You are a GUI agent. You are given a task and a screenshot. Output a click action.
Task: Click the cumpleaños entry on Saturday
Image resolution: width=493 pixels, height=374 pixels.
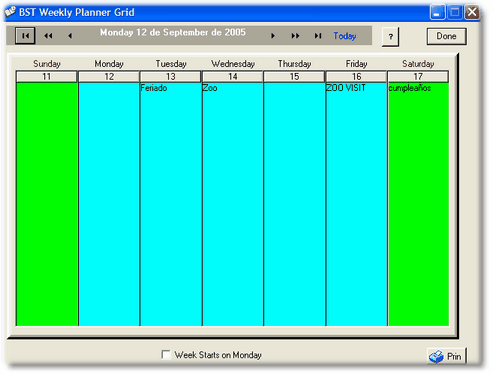410,88
